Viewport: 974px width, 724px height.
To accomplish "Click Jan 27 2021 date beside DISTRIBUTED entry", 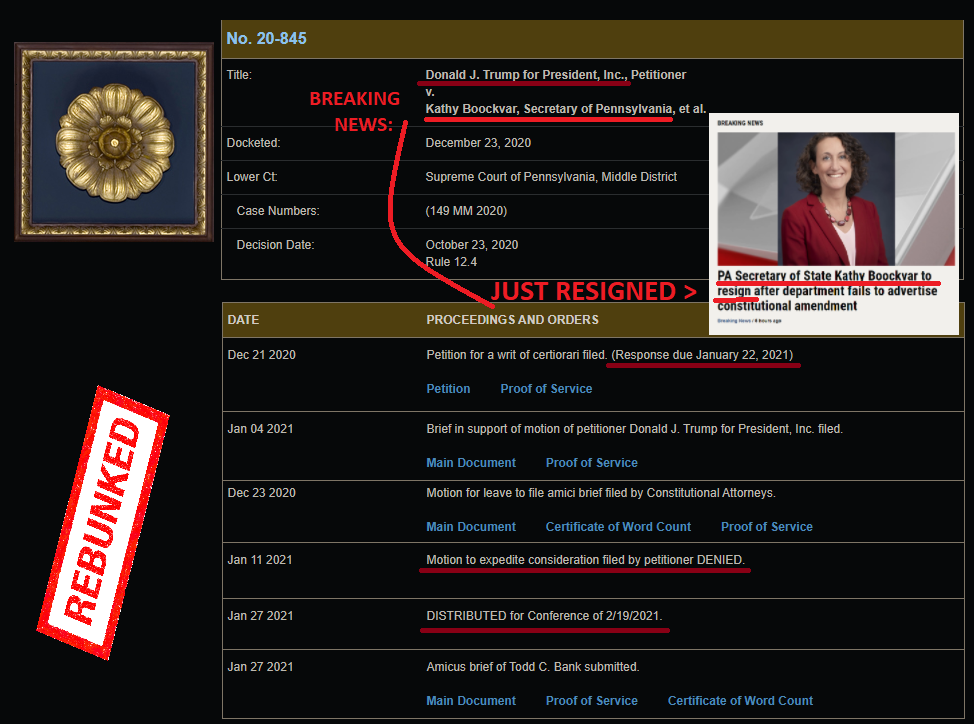I will tap(260, 616).
